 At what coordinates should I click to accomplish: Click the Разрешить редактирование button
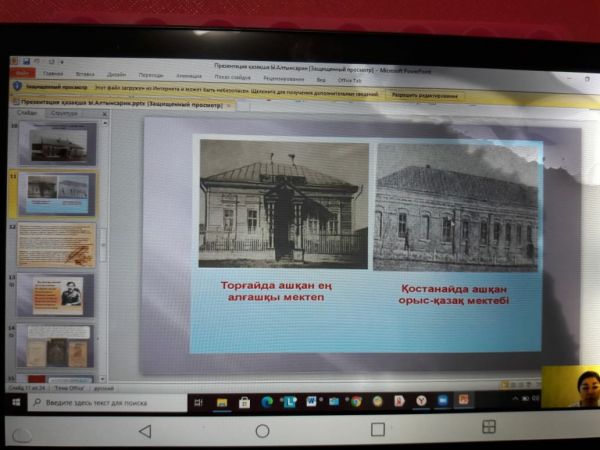(x=426, y=96)
